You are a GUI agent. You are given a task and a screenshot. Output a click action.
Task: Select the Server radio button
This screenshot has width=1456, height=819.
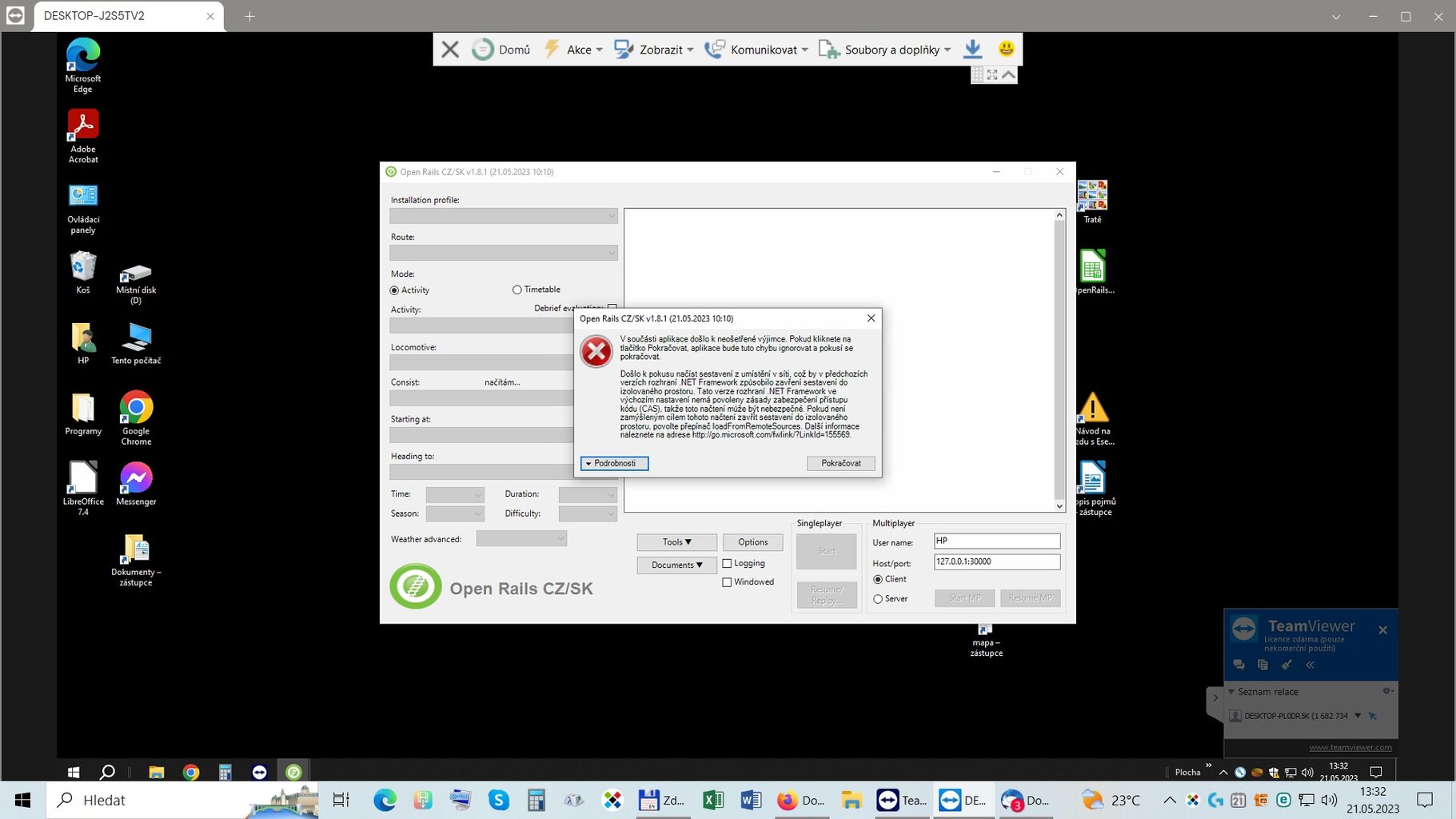tap(878, 599)
